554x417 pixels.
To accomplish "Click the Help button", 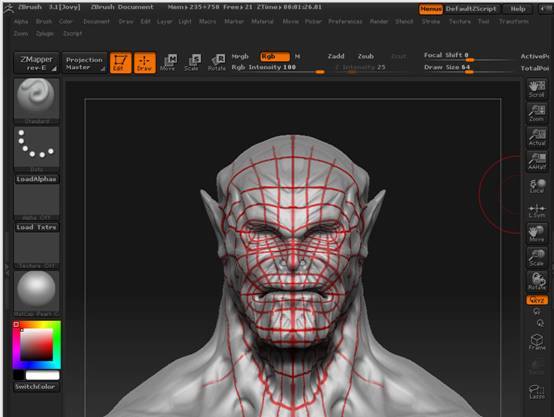I will (x=518, y=9).
